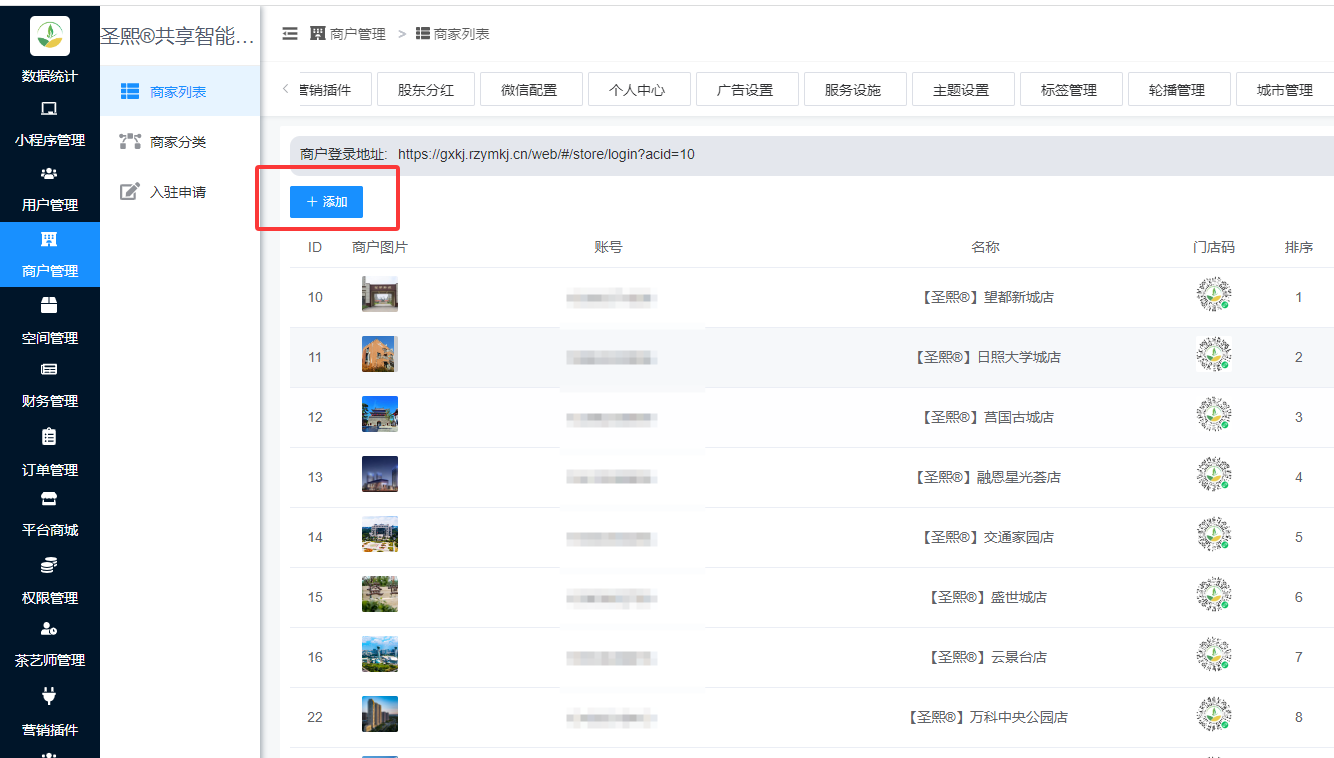Open the store QR code for 万科中央公园店
Screen dimensions: 1334x758
[1214, 714]
